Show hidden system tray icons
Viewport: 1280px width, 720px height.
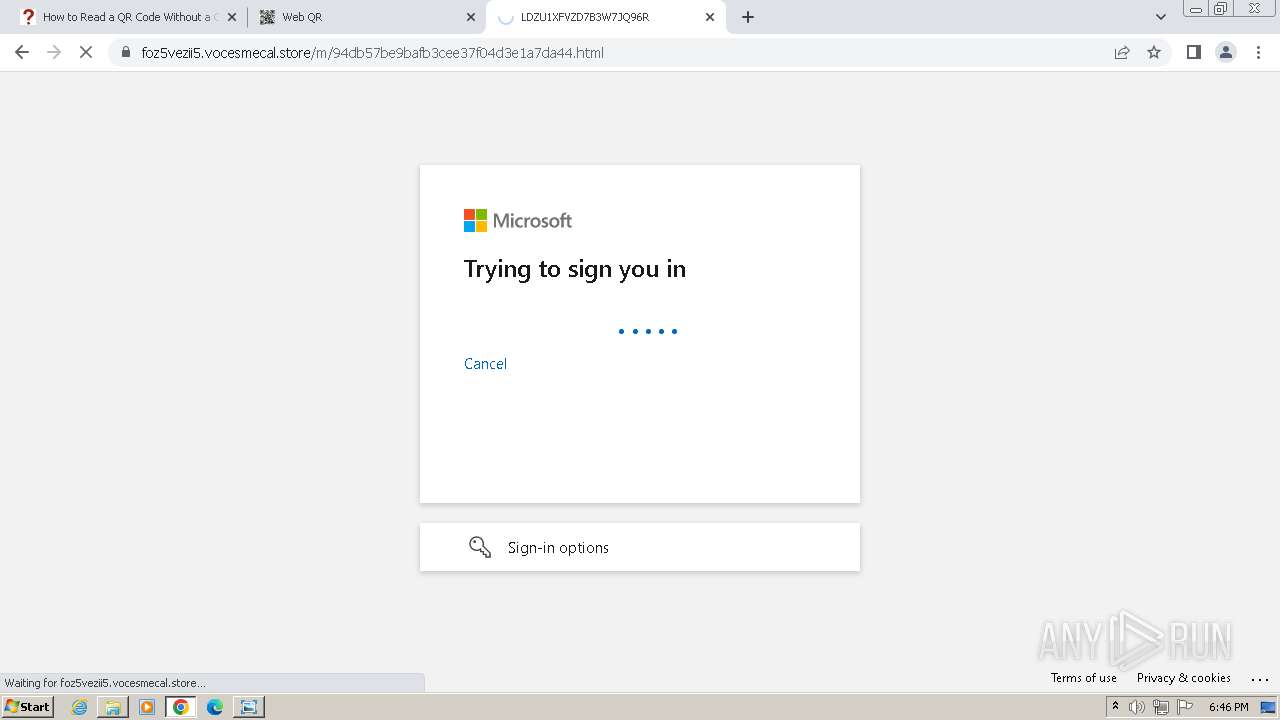coord(1115,707)
